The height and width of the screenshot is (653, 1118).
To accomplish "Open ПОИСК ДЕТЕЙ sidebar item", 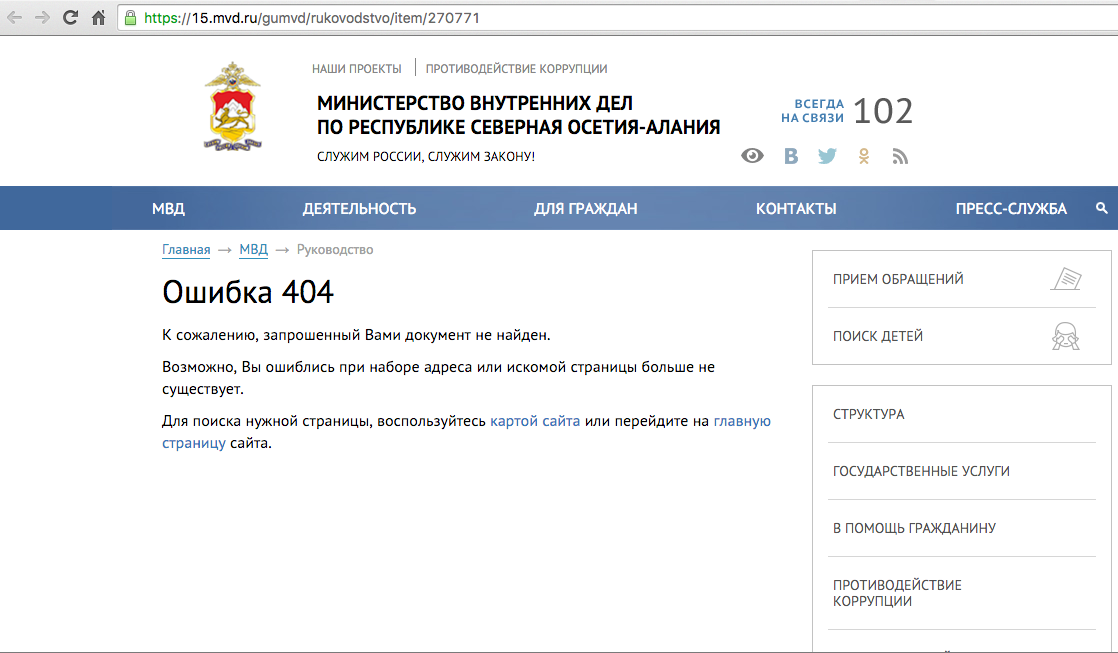I will coord(878,336).
